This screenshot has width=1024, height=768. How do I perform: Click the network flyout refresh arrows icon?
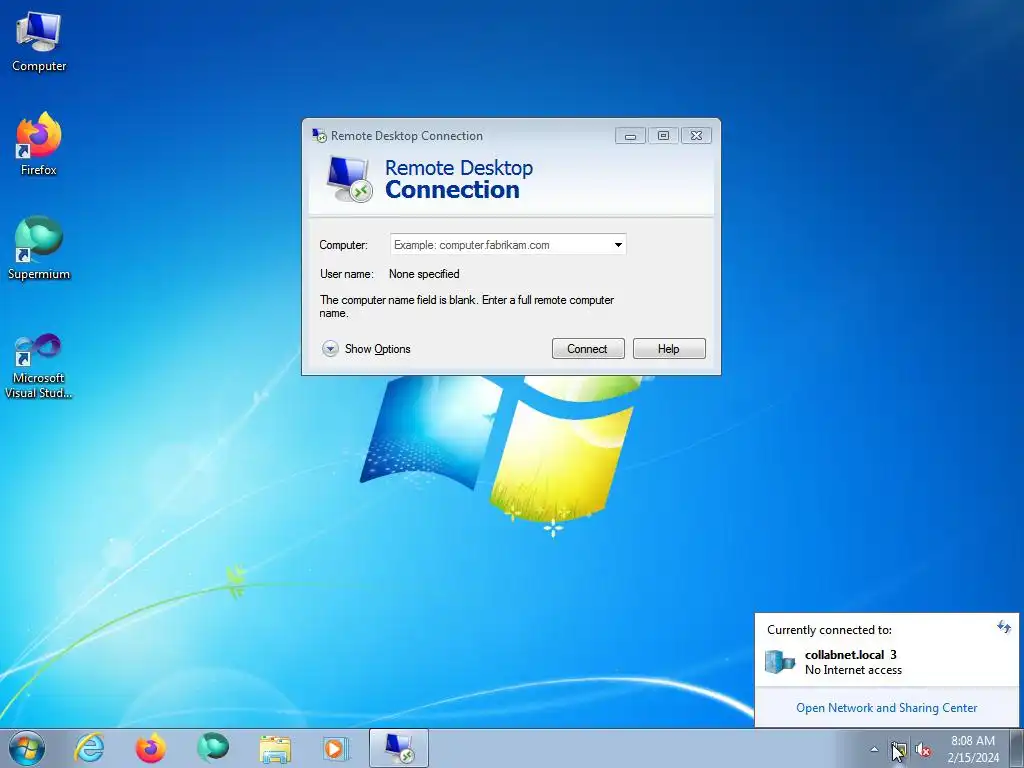(x=1004, y=628)
